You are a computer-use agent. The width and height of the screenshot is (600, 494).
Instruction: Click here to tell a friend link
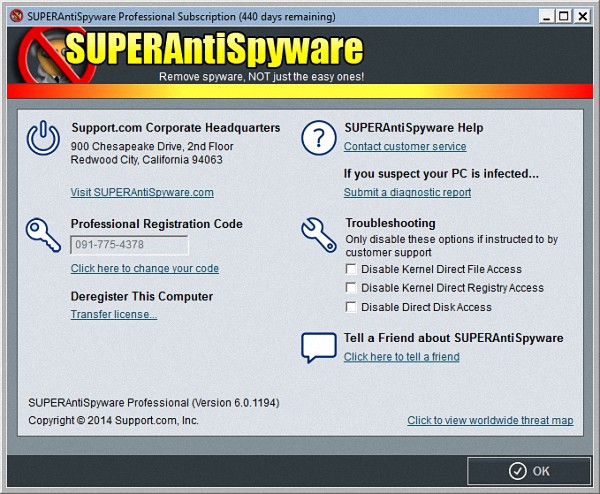click(x=401, y=357)
